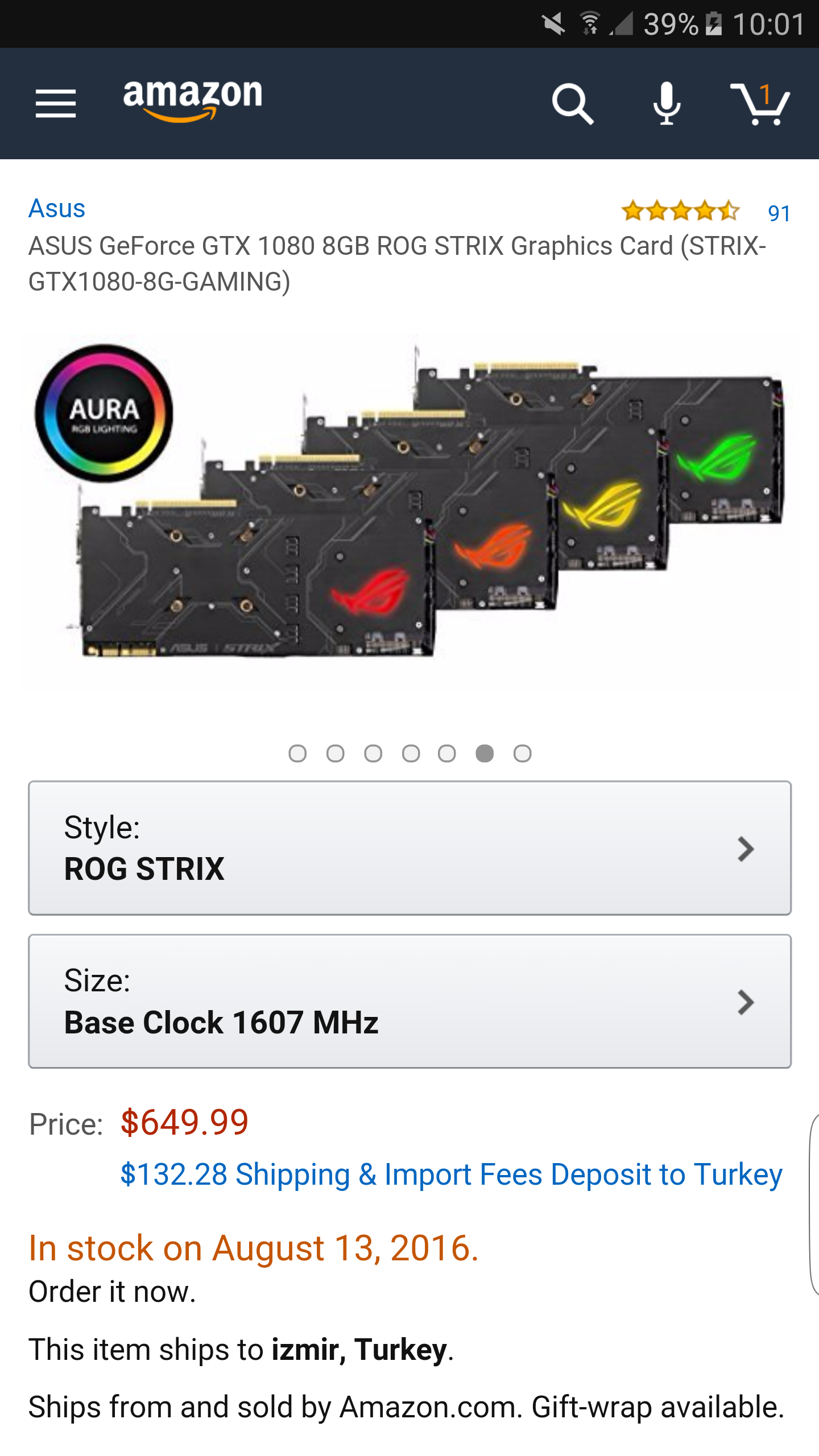The image size is (819, 1456).
Task: Tap the Wi-Fi status bar icon
Action: 590,24
